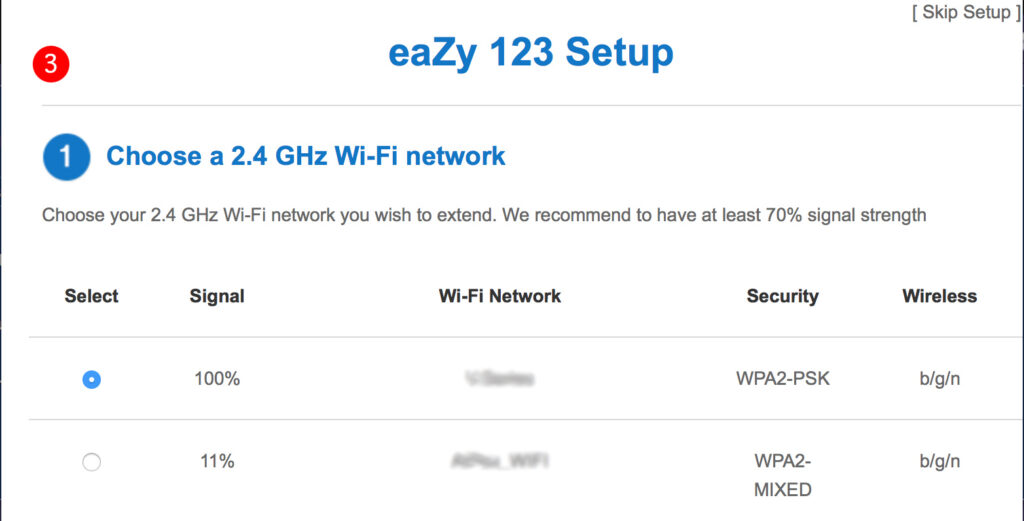This screenshot has width=1024, height=521.
Task: Click the WPA2-PSK security entry
Action: [782, 380]
